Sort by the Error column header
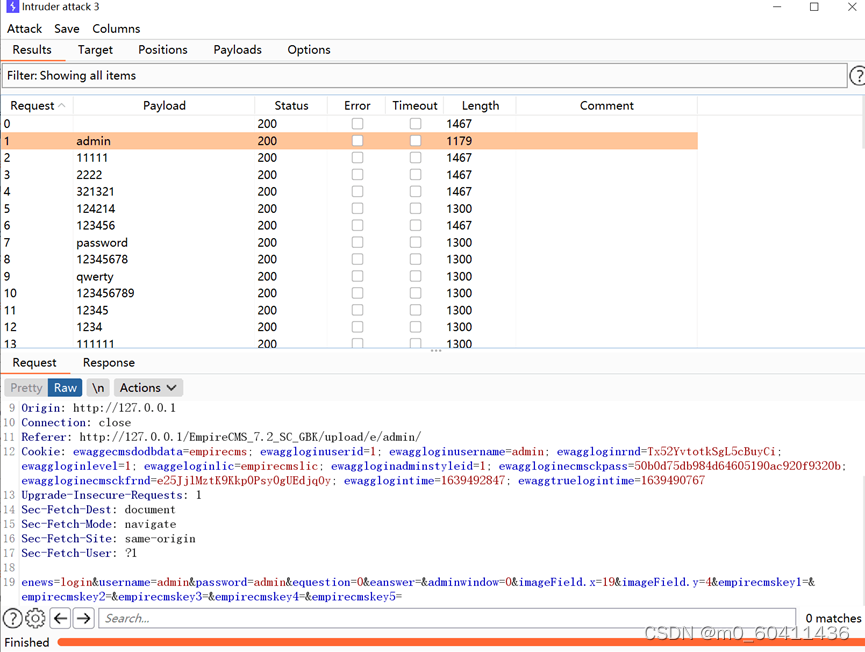This screenshot has height=652, width=865. click(357, 105)
